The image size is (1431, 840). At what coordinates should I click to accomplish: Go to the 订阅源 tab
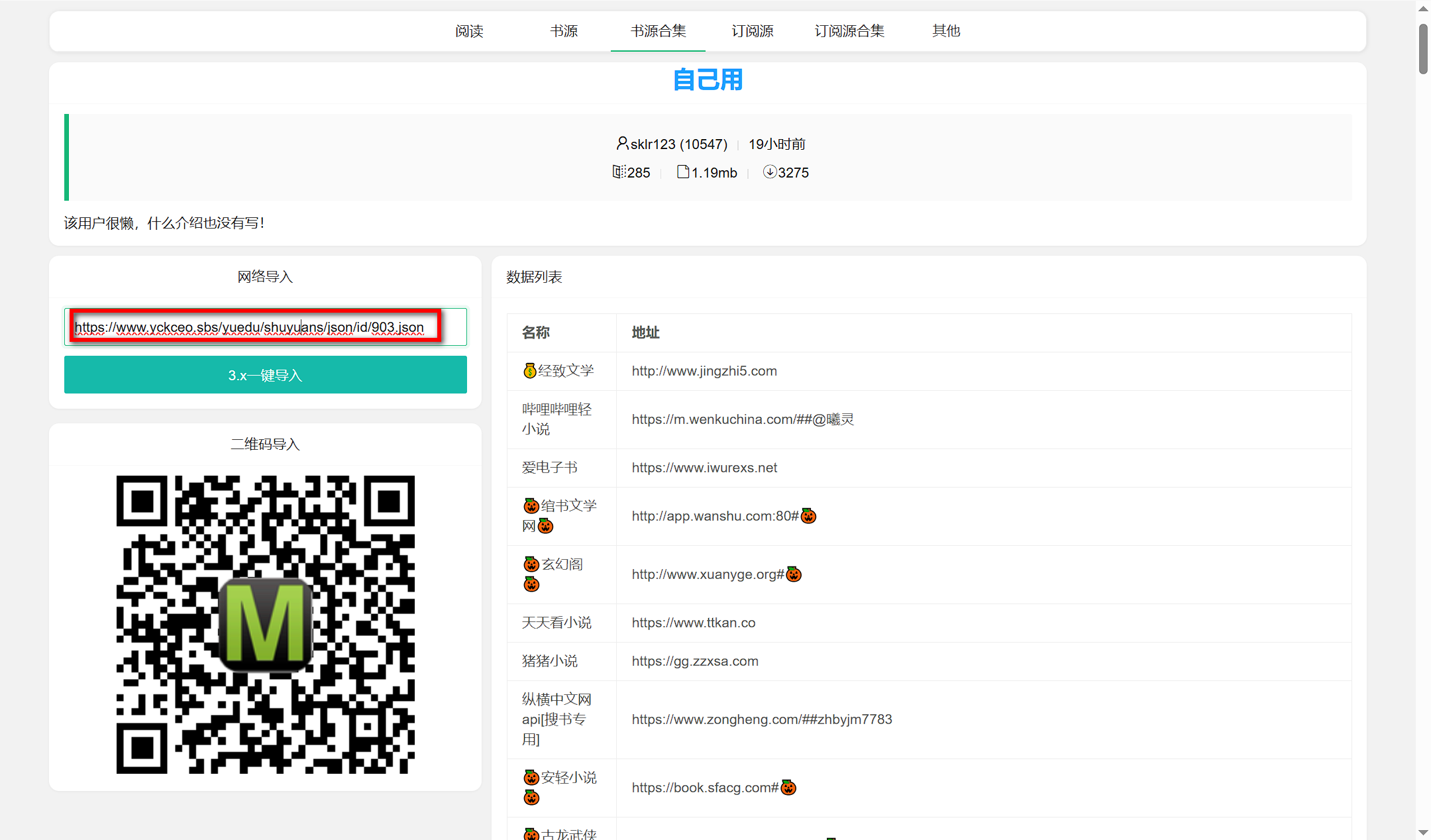tap(753, 31)
